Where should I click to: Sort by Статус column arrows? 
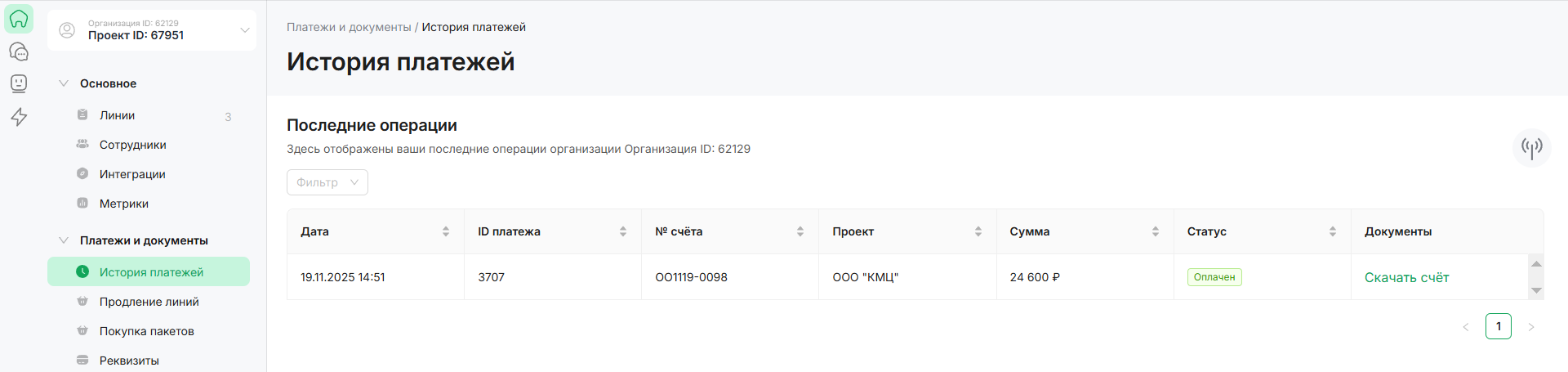pos(1333,231)
